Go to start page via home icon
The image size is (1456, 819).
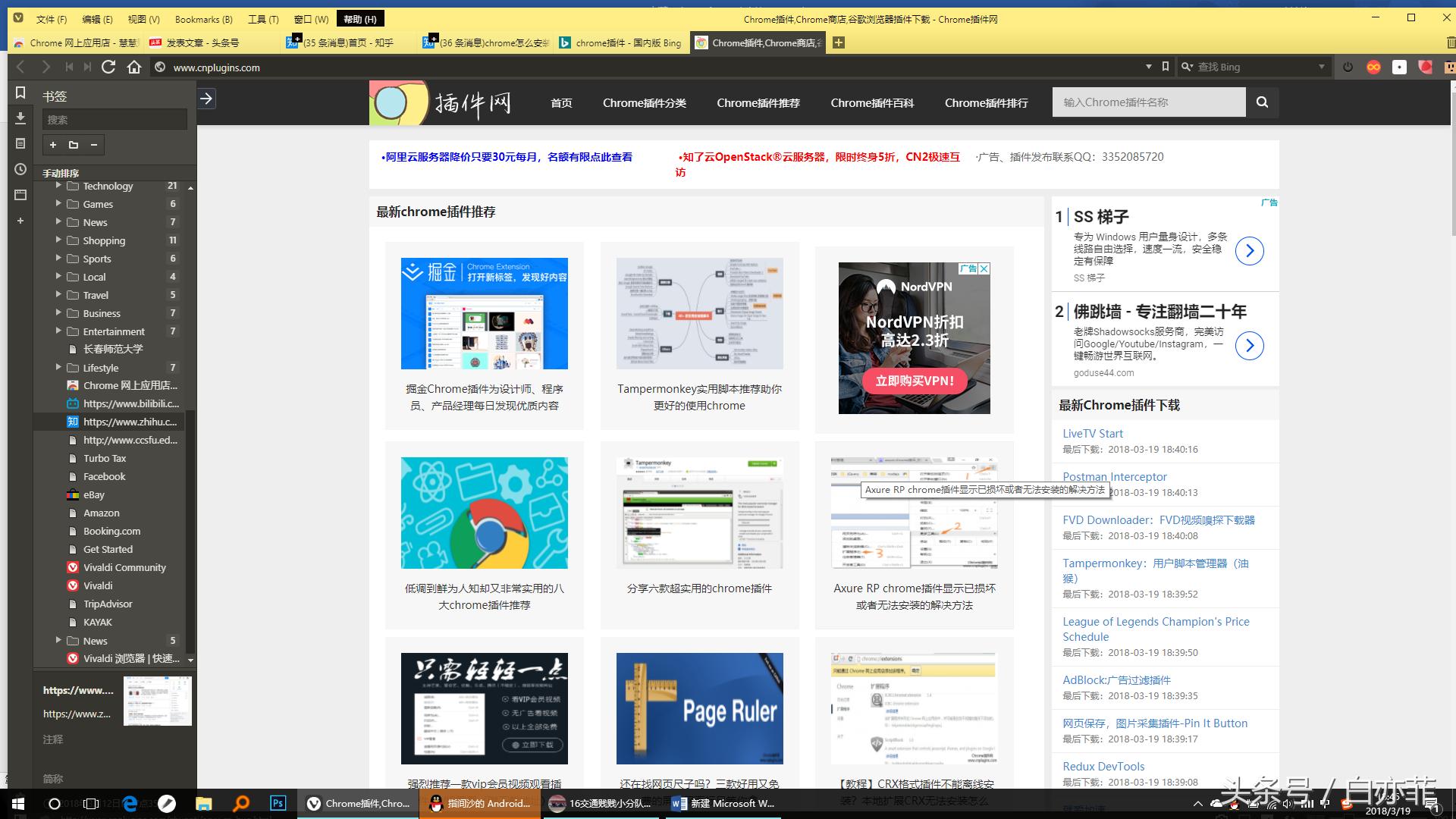(x=135, y=67)
